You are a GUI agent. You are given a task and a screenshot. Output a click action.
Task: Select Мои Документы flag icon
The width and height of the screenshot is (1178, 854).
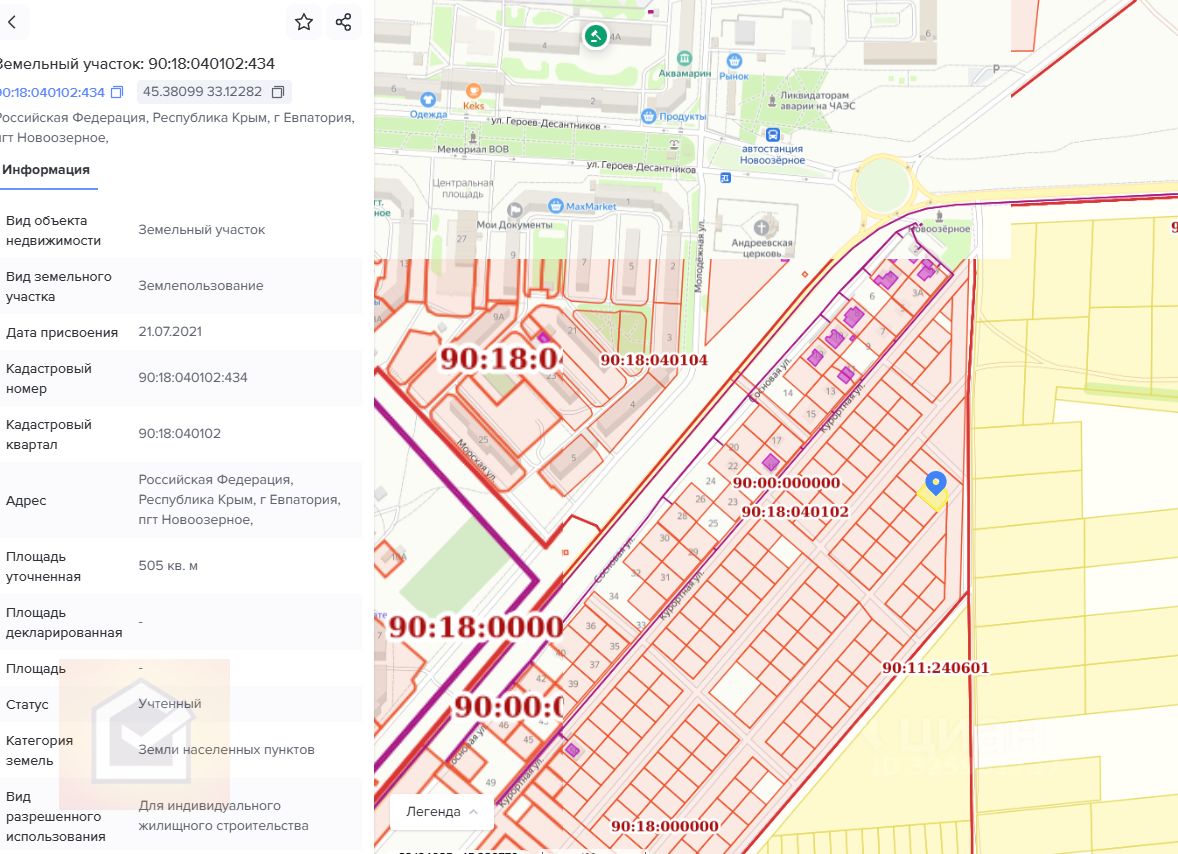[515, 210]
